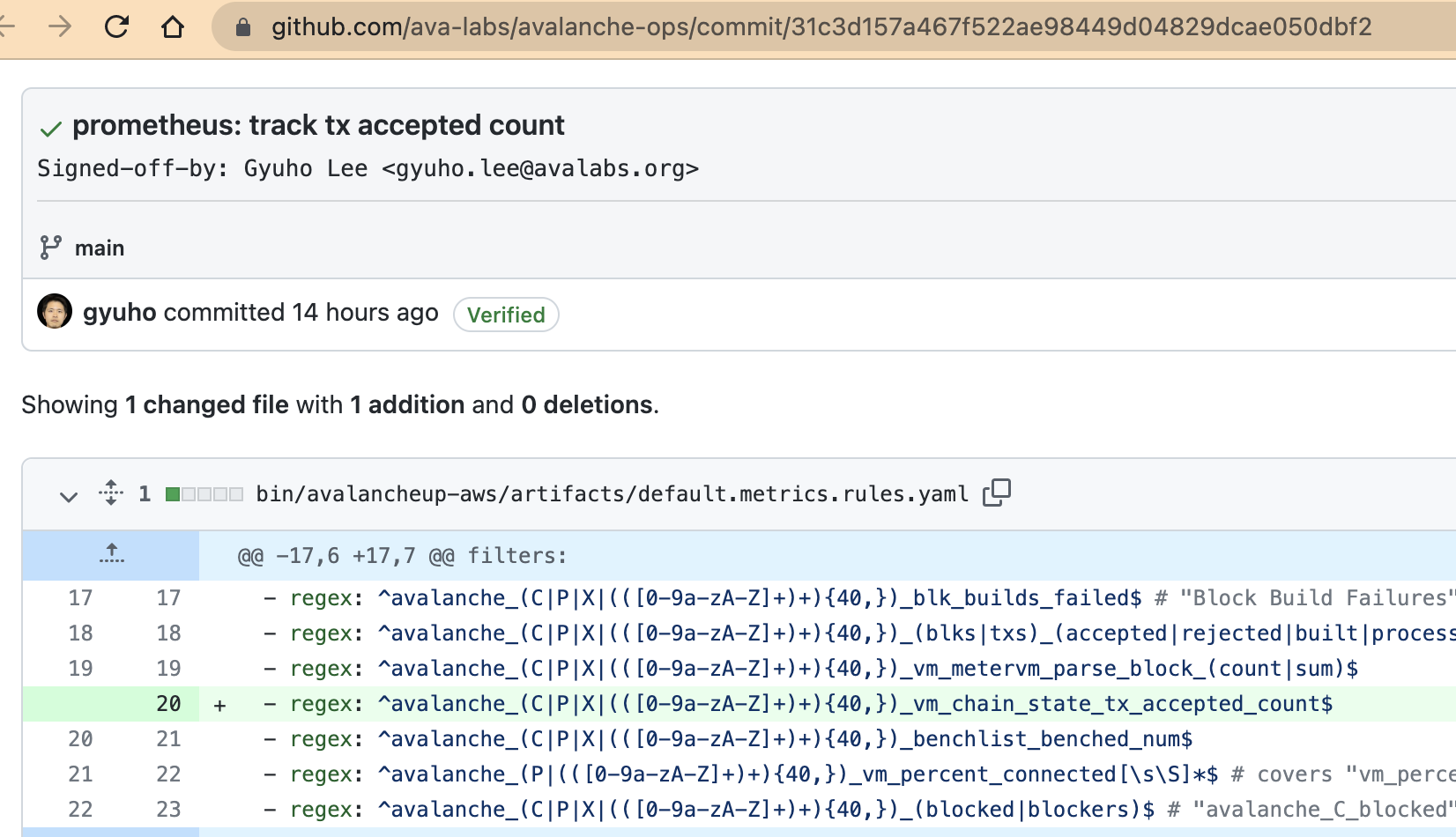Open the main branch link
1456x837 pixels.
[100, 248]
